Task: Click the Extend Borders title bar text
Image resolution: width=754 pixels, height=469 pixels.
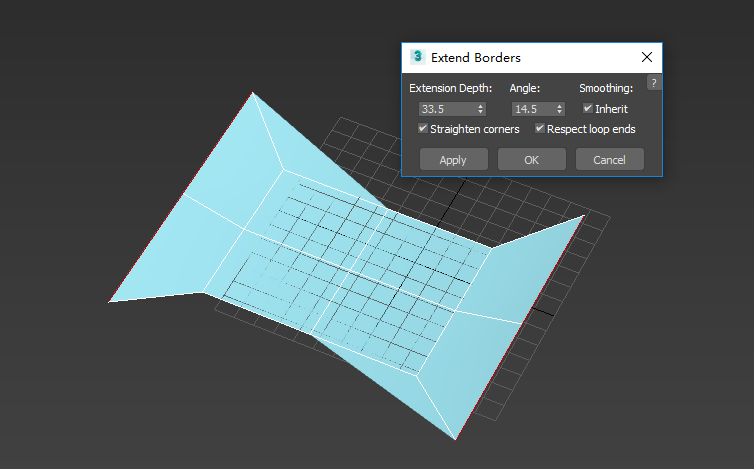Action: coord(476,58)
